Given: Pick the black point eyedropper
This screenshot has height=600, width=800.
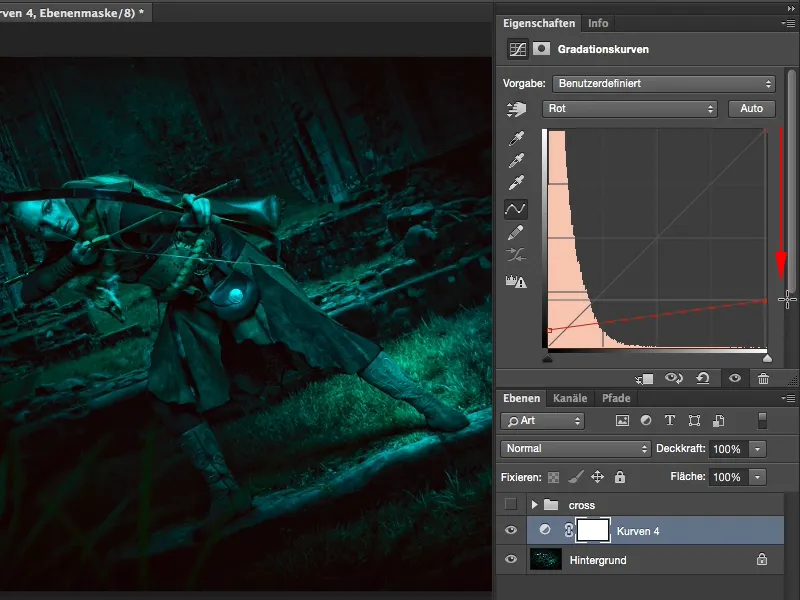Looking at the screenshot, I should click(516, 138).
